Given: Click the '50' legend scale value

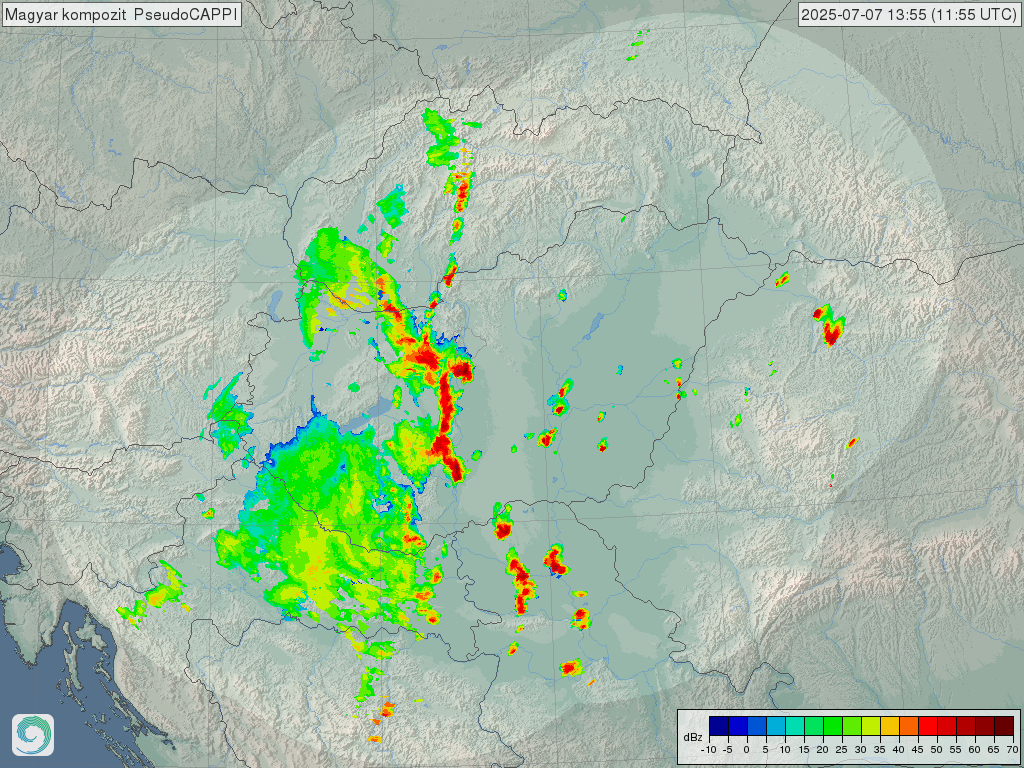Looking at the screenshot, I should [x=936, y=750].
